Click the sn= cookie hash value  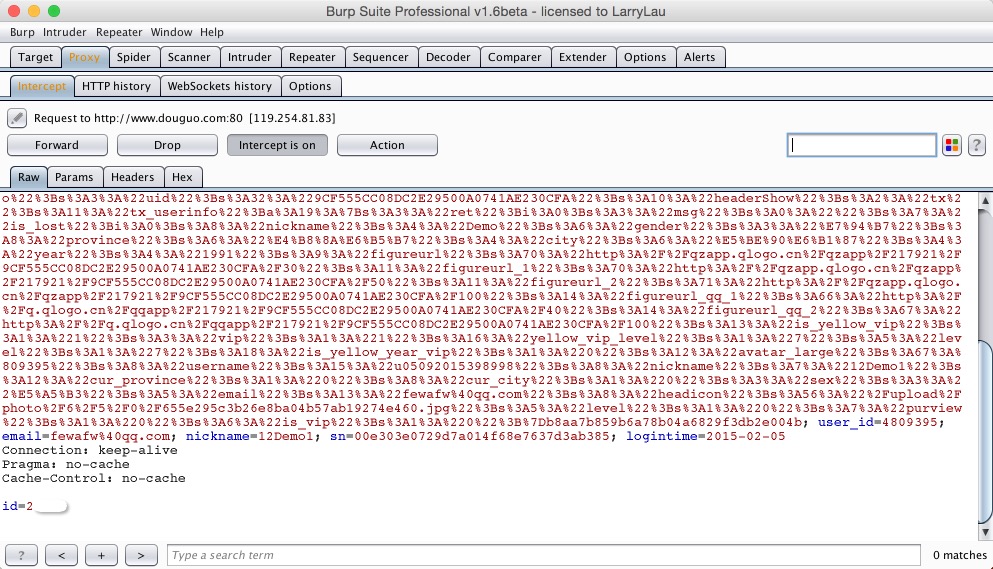(470, 437)
